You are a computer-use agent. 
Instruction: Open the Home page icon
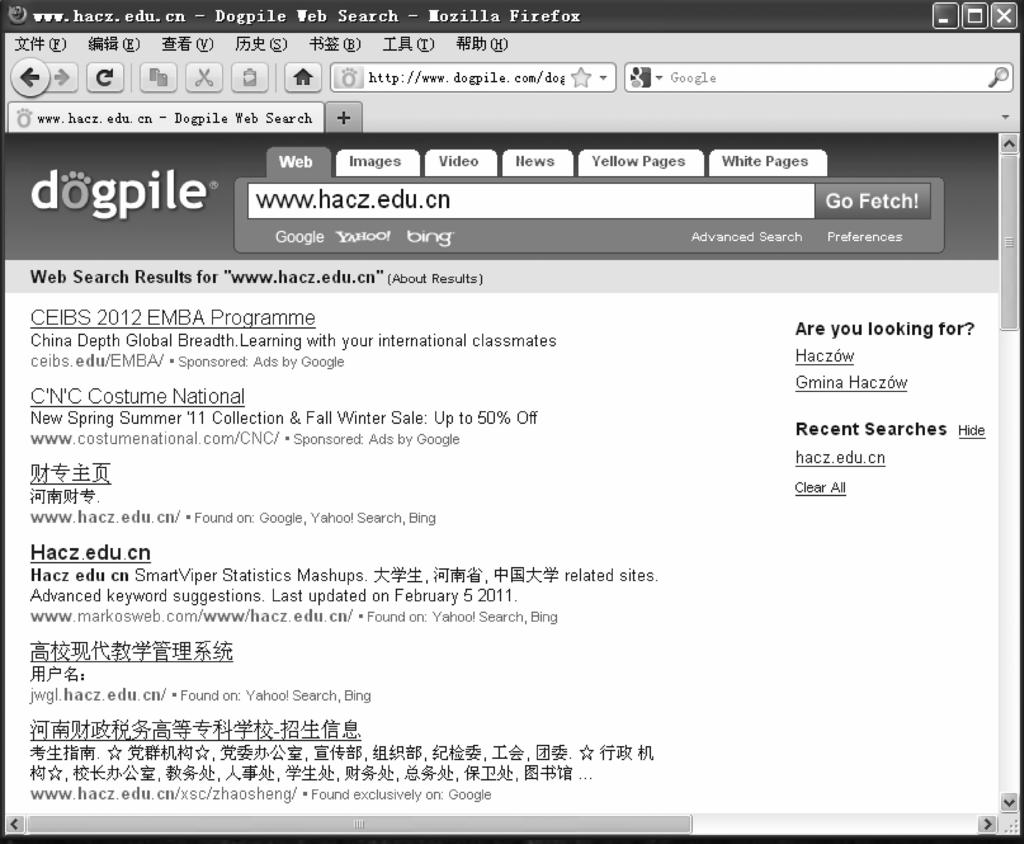point(302,78)
